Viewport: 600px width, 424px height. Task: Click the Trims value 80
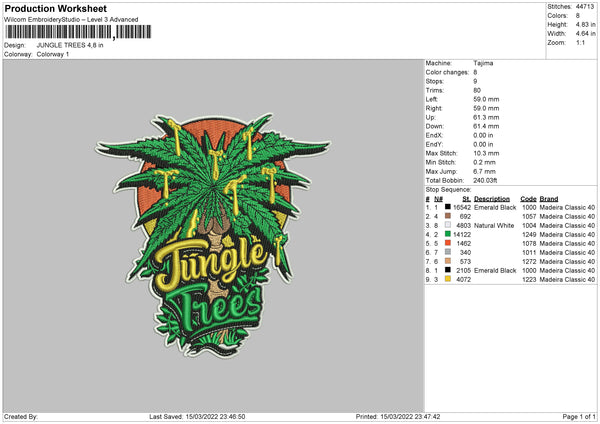477,90
